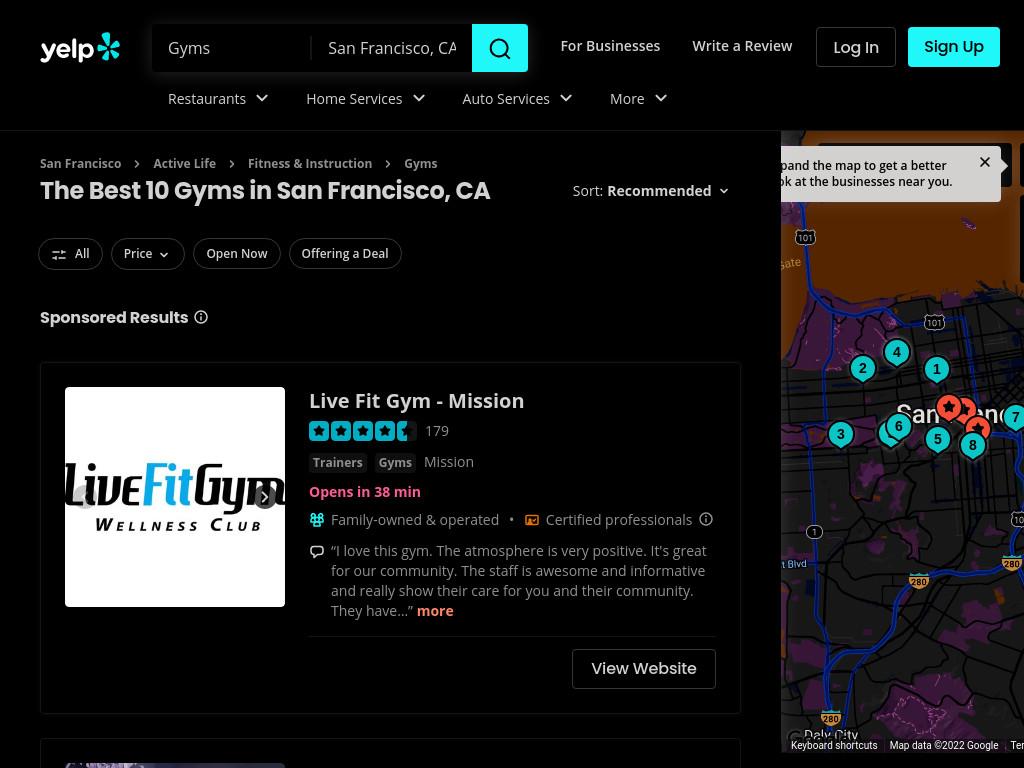
Task: Click the San Francisco, CA location field
Action: (392, 48)
